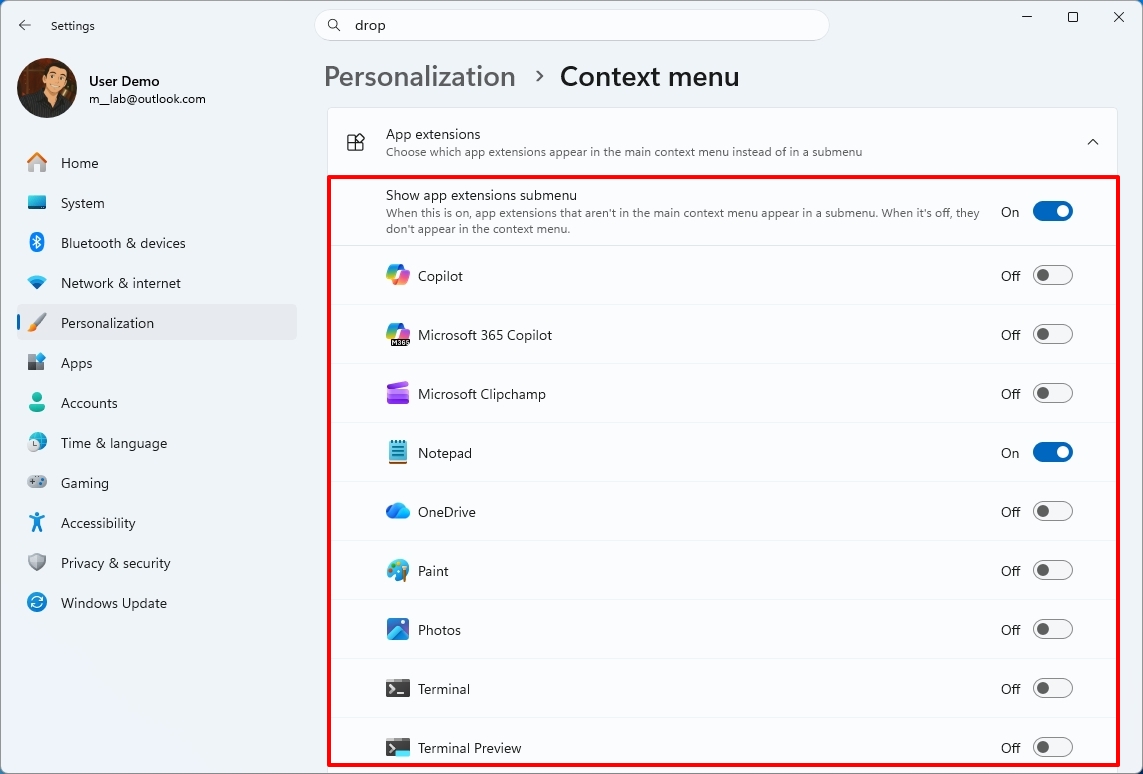Click the m__lab@outlook.com account email
This screenshot has width=1143, height=774.
[147, 99]
